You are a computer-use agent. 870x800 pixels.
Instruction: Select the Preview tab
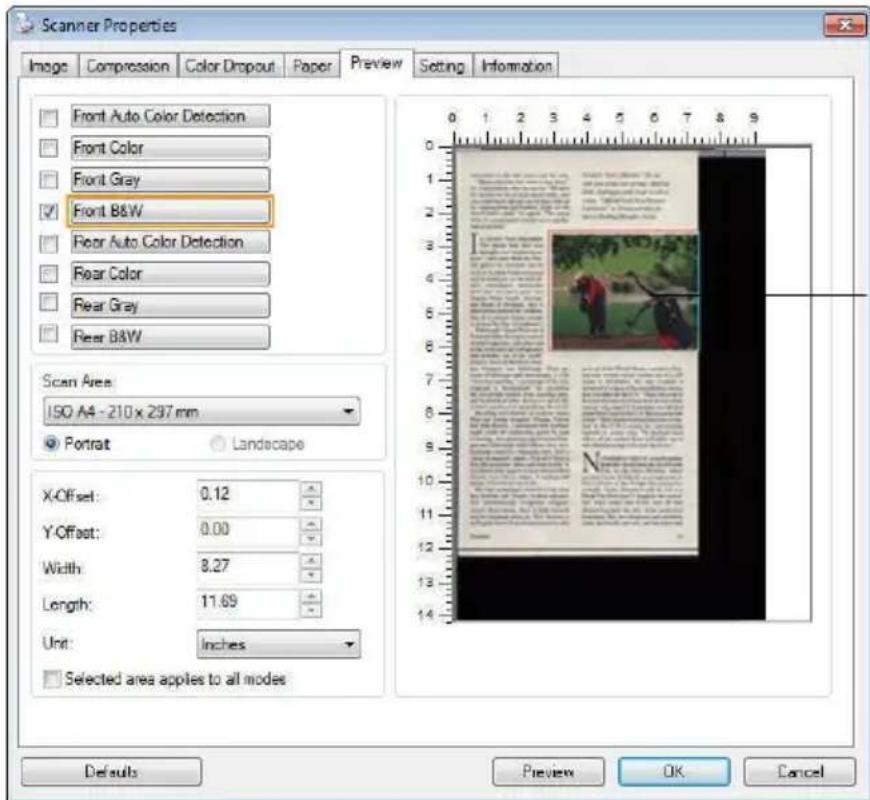click(376, 63)
